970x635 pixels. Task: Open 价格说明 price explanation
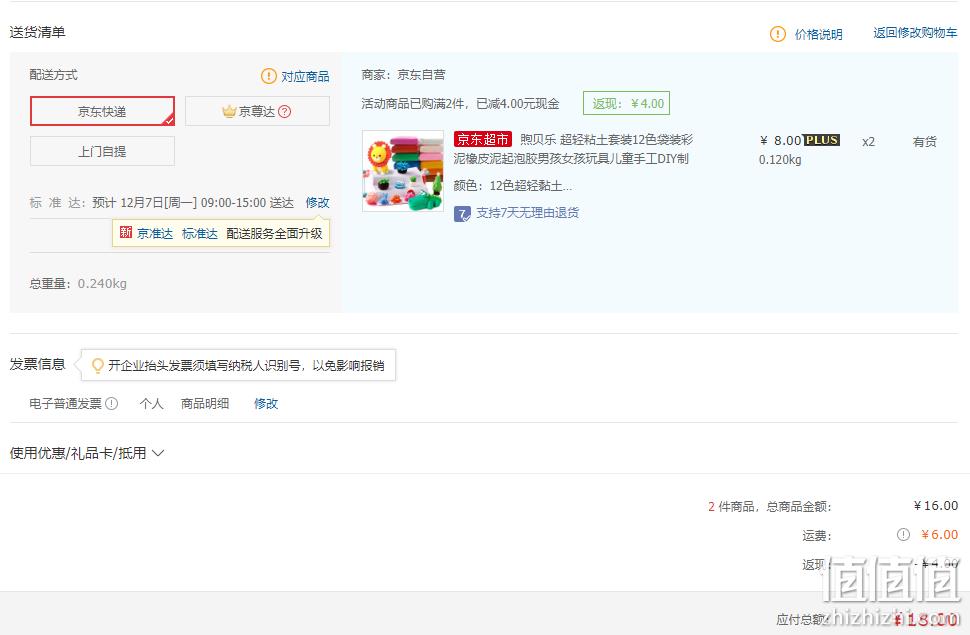tap(818, 34)
